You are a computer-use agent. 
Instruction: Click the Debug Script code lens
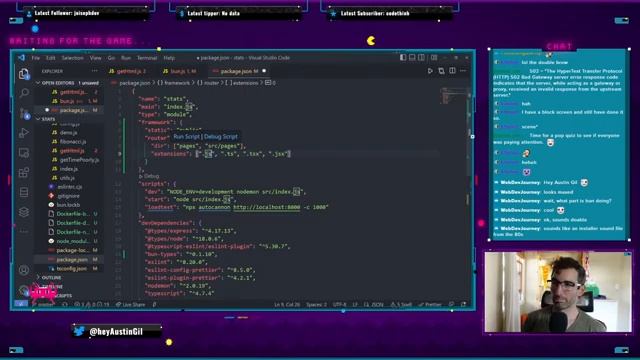click(220, 137)
